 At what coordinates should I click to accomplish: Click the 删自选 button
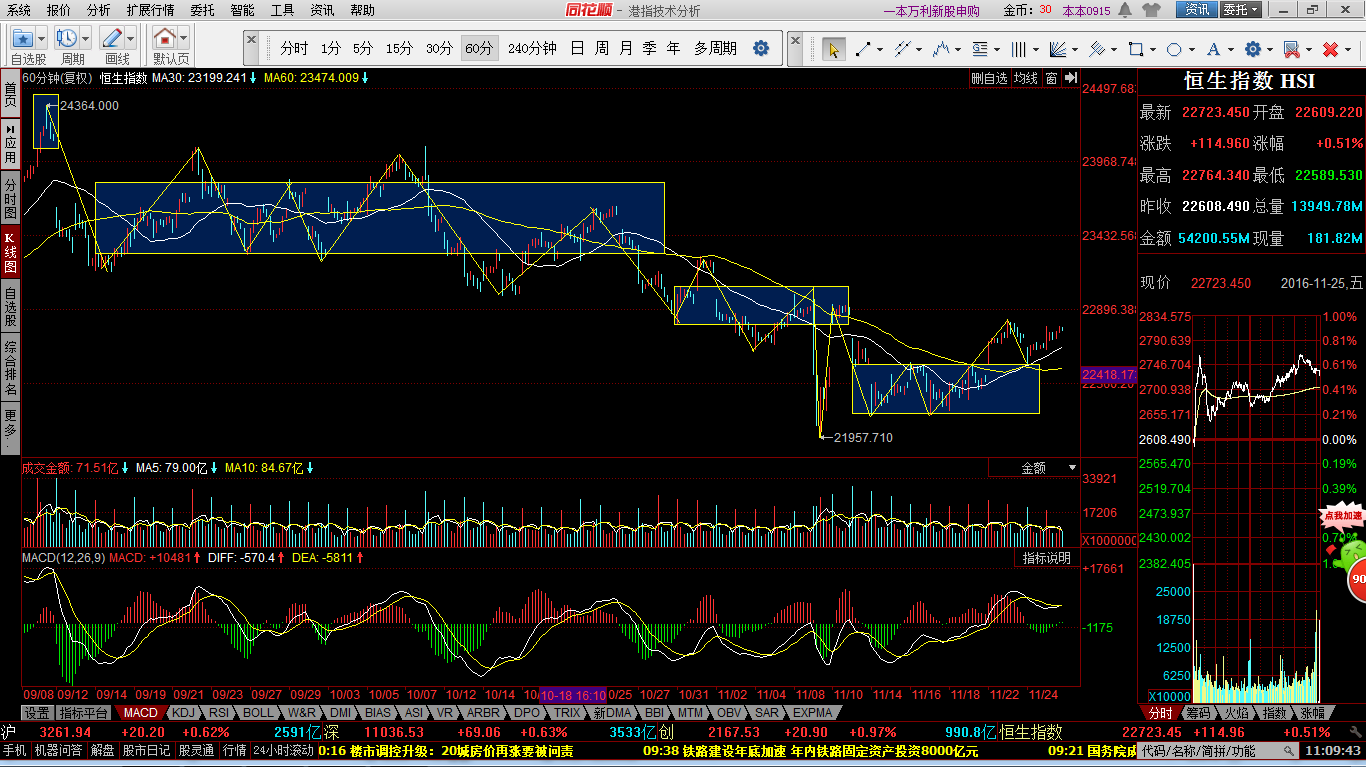(989, 78)
